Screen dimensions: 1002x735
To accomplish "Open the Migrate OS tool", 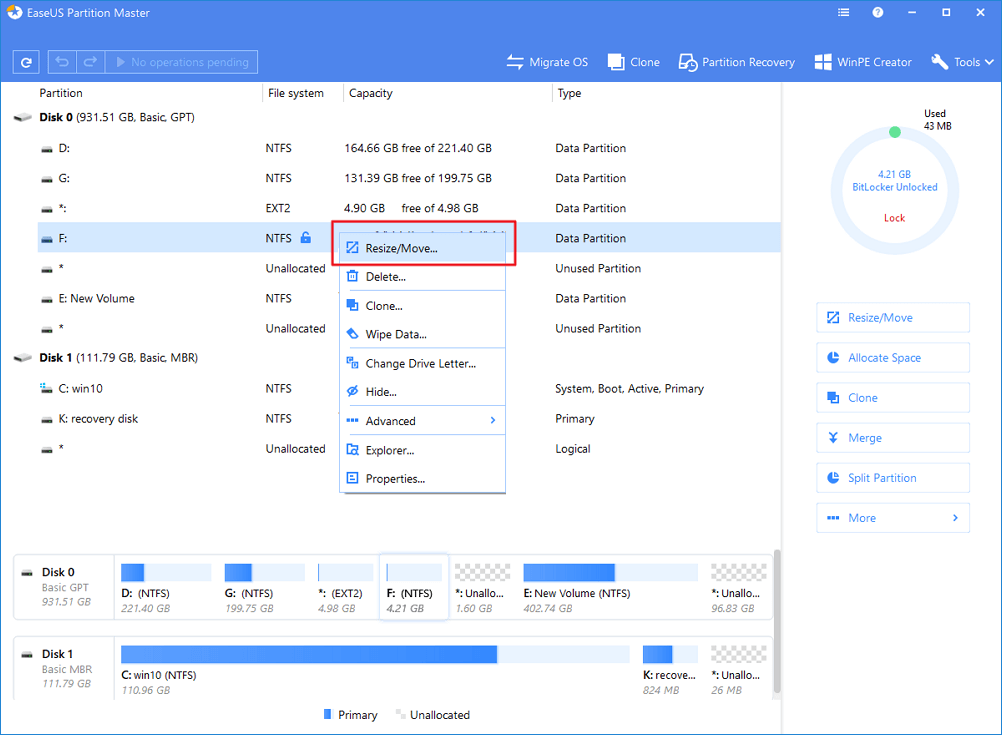I will tap(547, 62).
